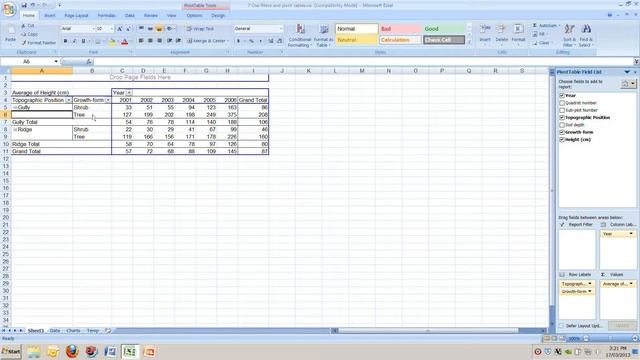Open the Insert ribbon tab

[x=50, y=16]
